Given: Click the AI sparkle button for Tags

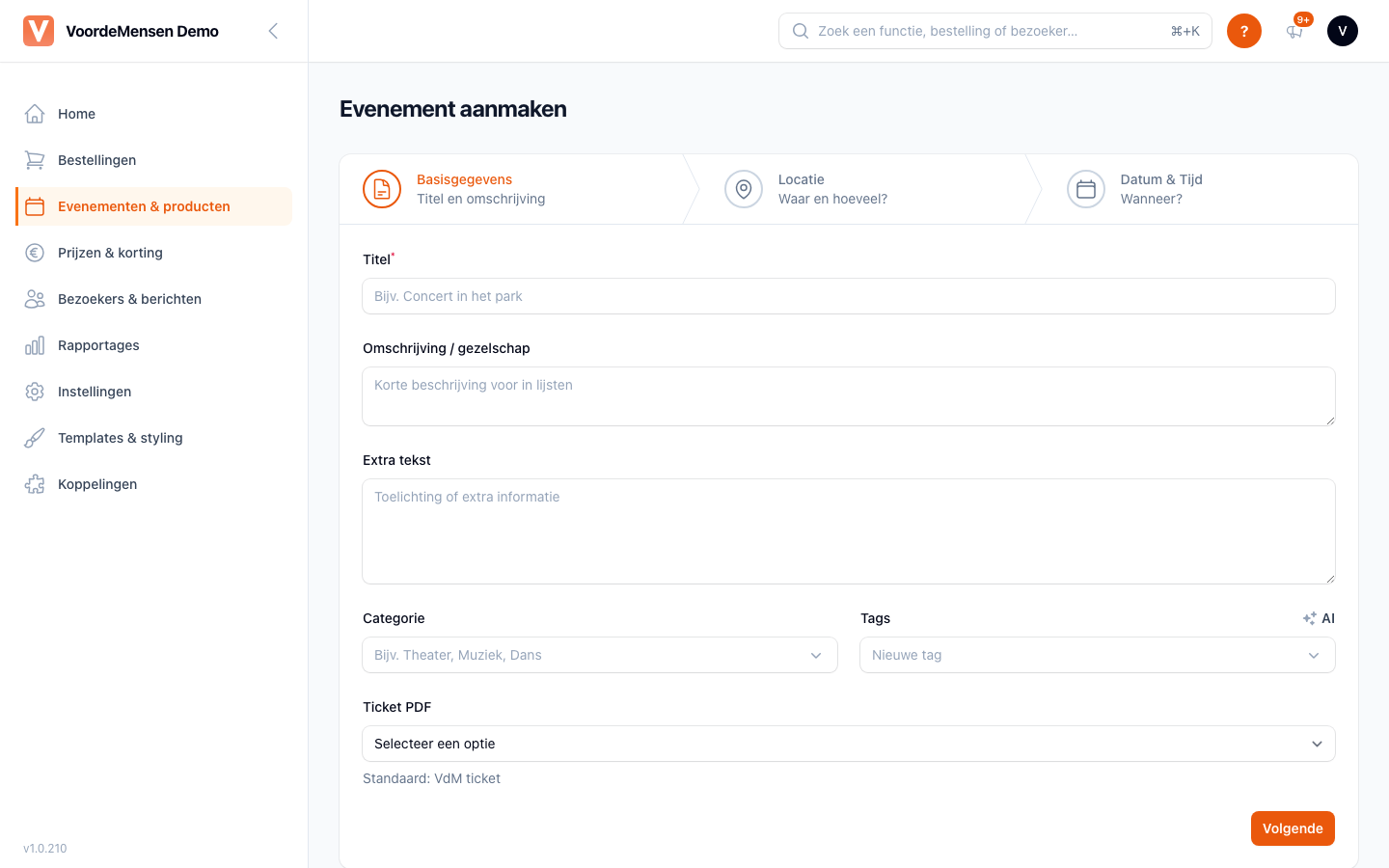Looking at the screenshot, I should (x=1319, y=618).
